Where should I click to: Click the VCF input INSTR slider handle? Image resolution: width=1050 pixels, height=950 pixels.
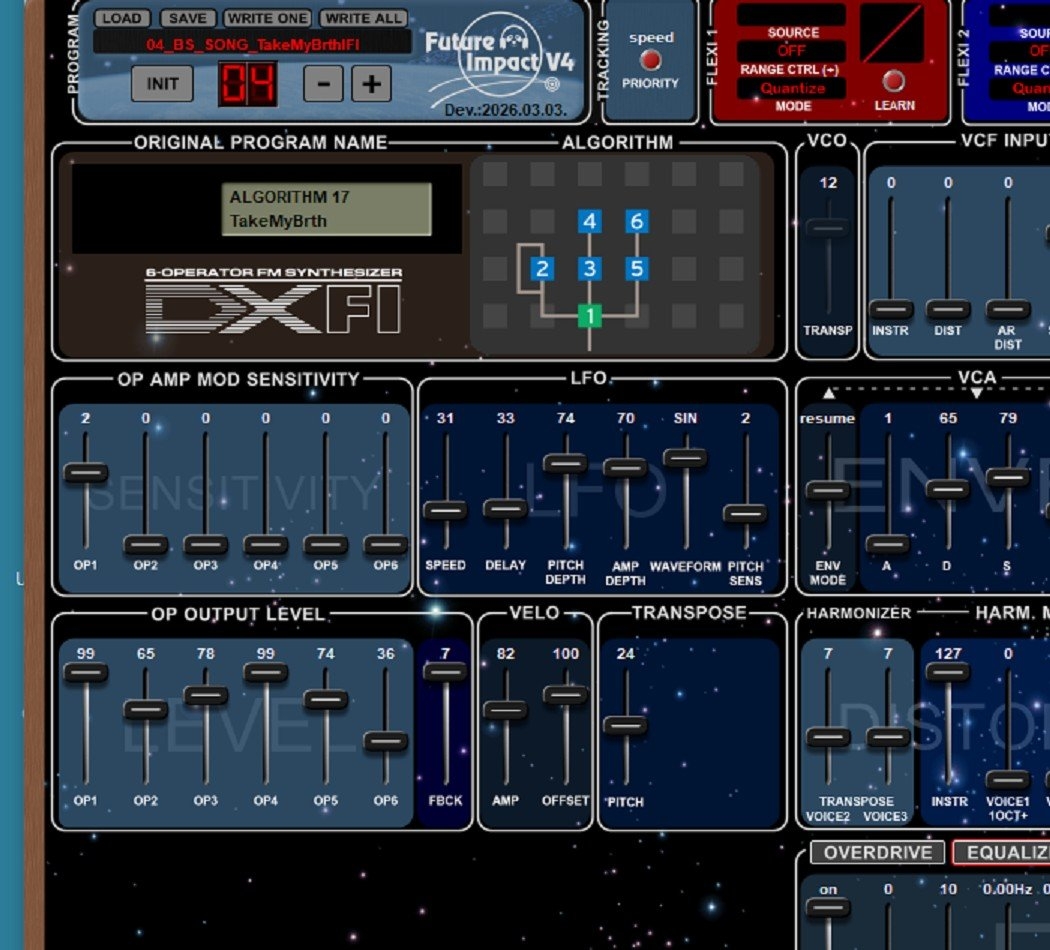click(891, 309)
